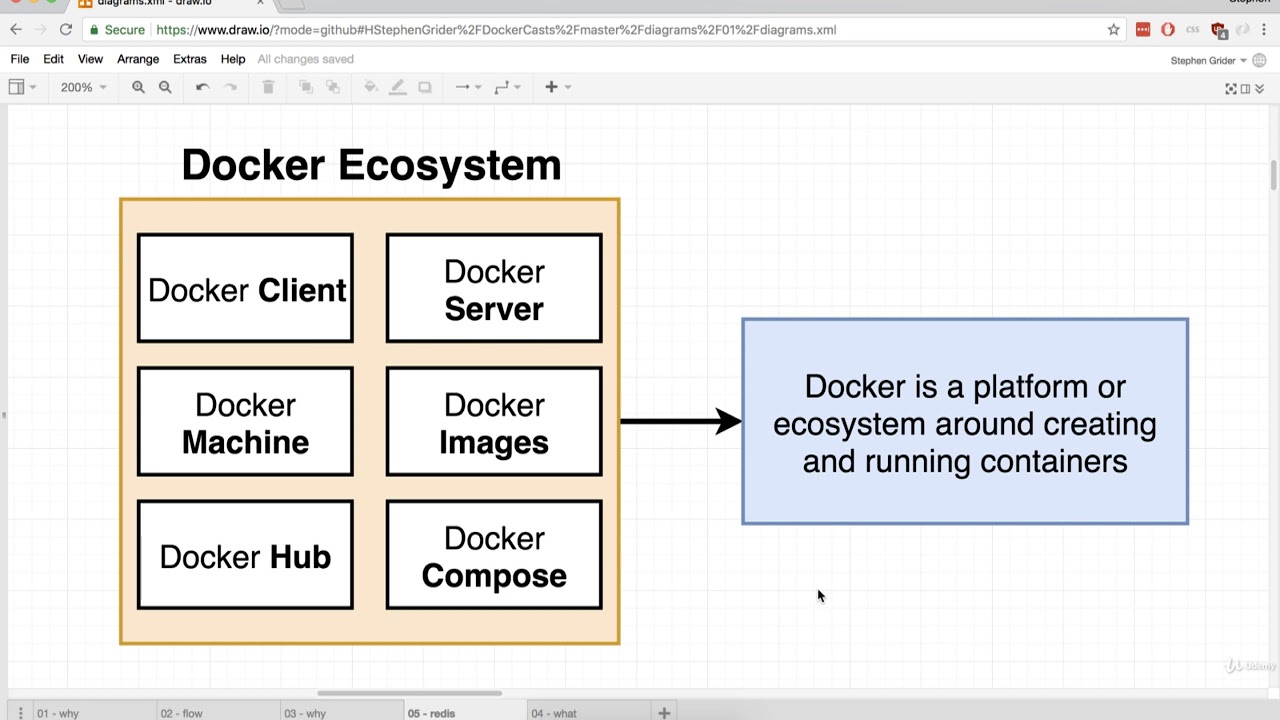Select the Docker Client box
This screenshot has width=1280, height=720.
coord(245,288)
